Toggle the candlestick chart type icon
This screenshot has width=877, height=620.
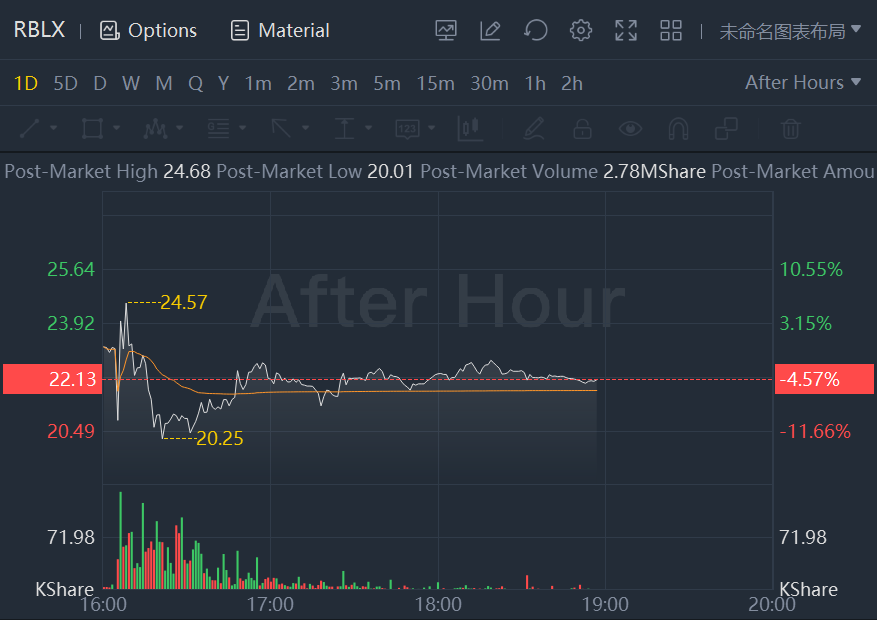[470, 128]
